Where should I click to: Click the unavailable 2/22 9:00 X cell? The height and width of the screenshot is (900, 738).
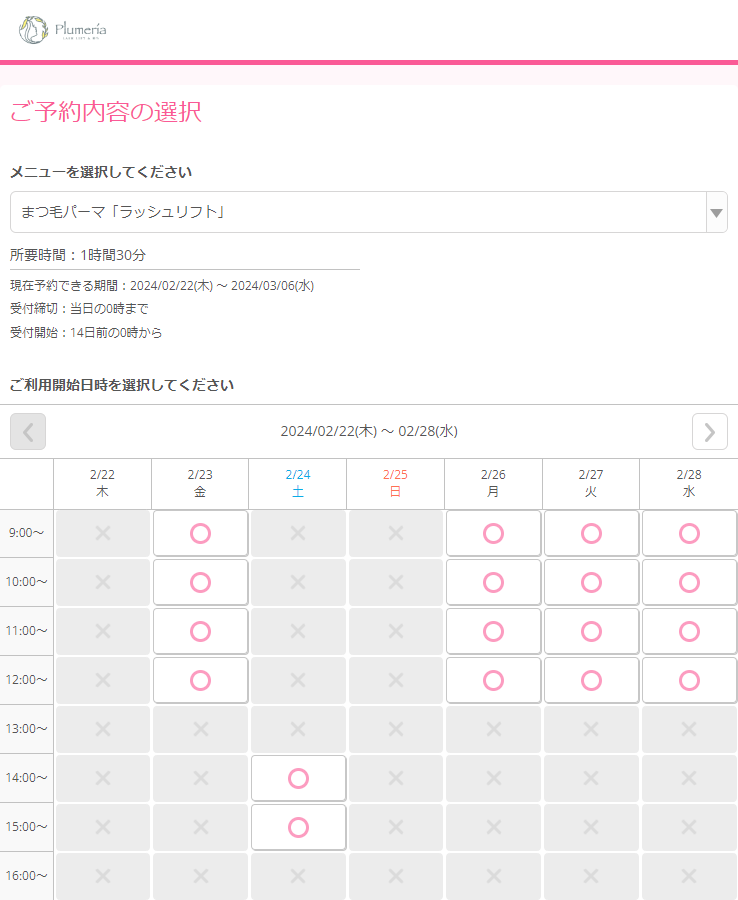103,533
